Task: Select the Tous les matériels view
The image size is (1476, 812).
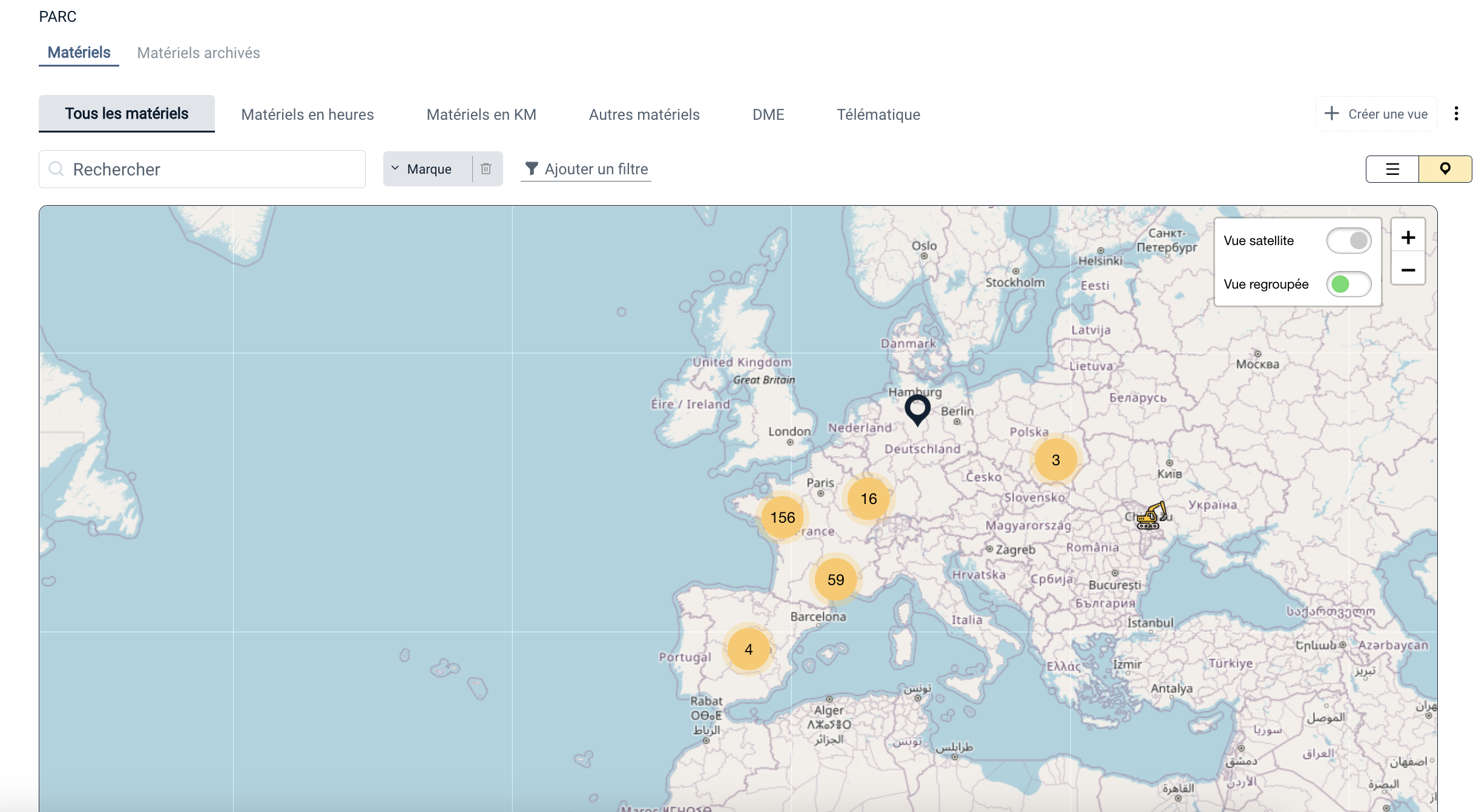Action: pyautogui.click(x=127, y=114)
